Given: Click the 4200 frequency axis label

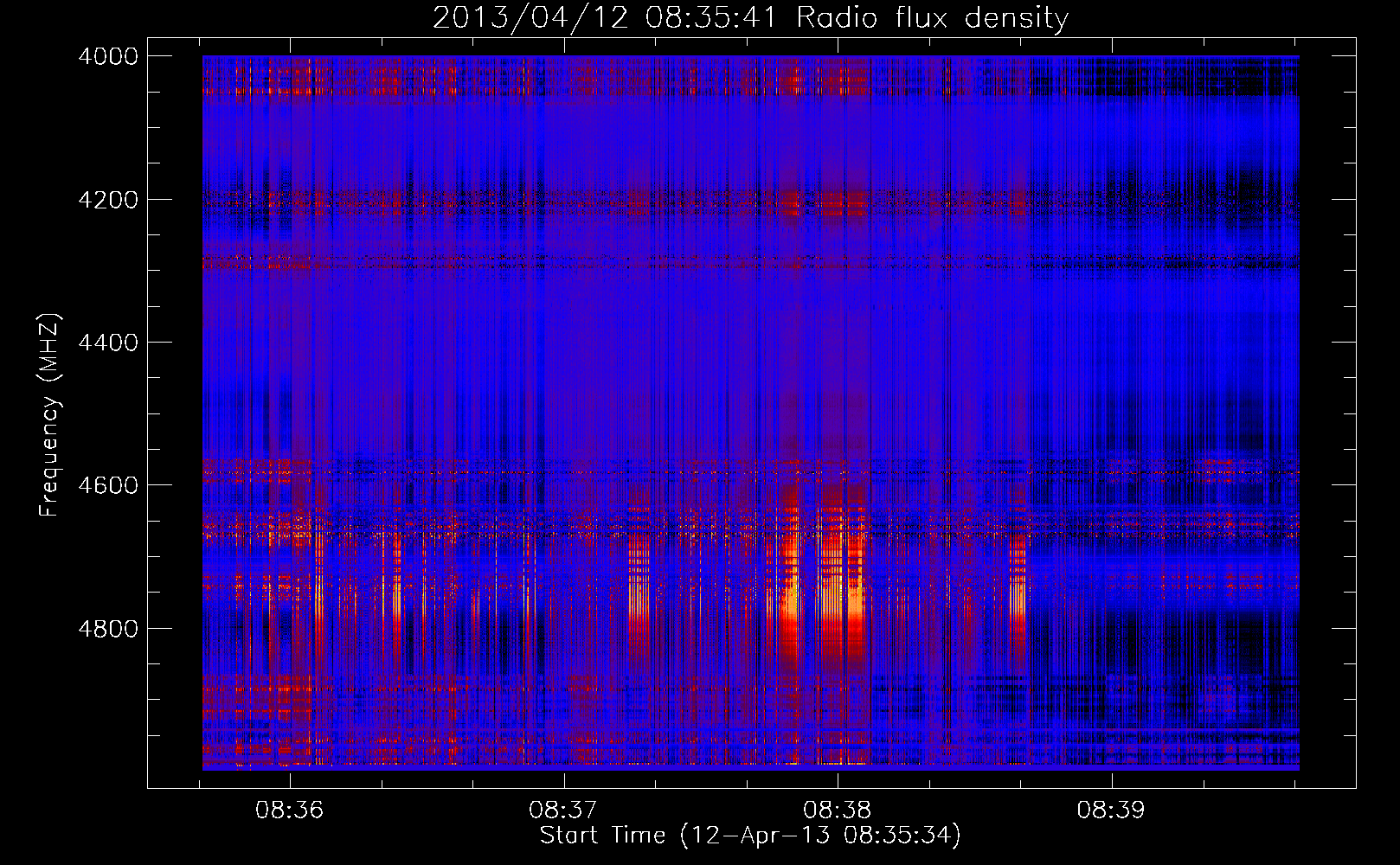Looking at the screenshot, I should tap(108, 199).
